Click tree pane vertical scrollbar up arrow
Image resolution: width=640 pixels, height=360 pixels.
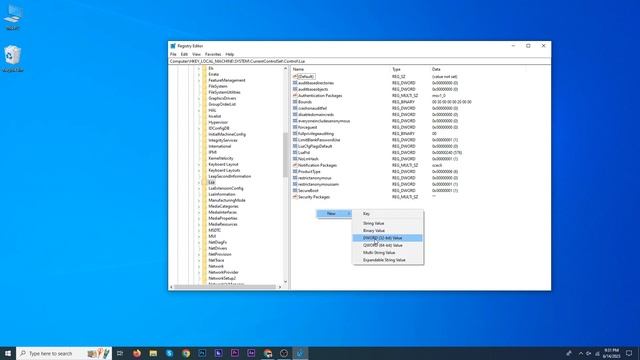pyautogui.click(x=285, y=69)
